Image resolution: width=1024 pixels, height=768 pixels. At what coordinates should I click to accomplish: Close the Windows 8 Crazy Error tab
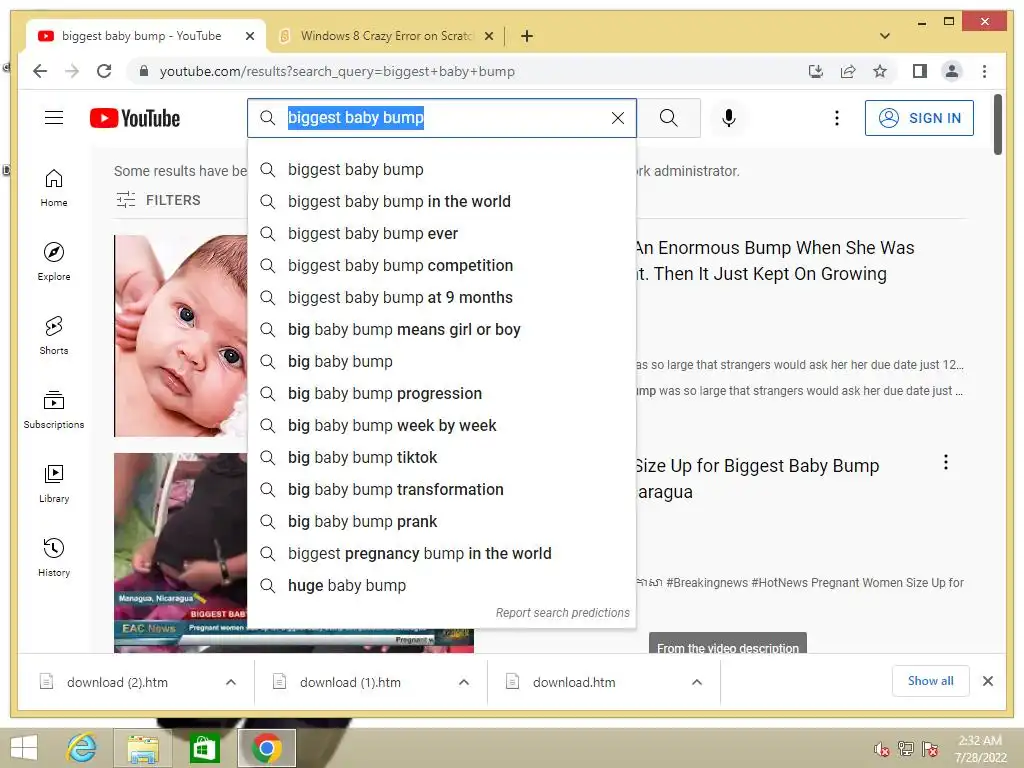pos(488,36)
